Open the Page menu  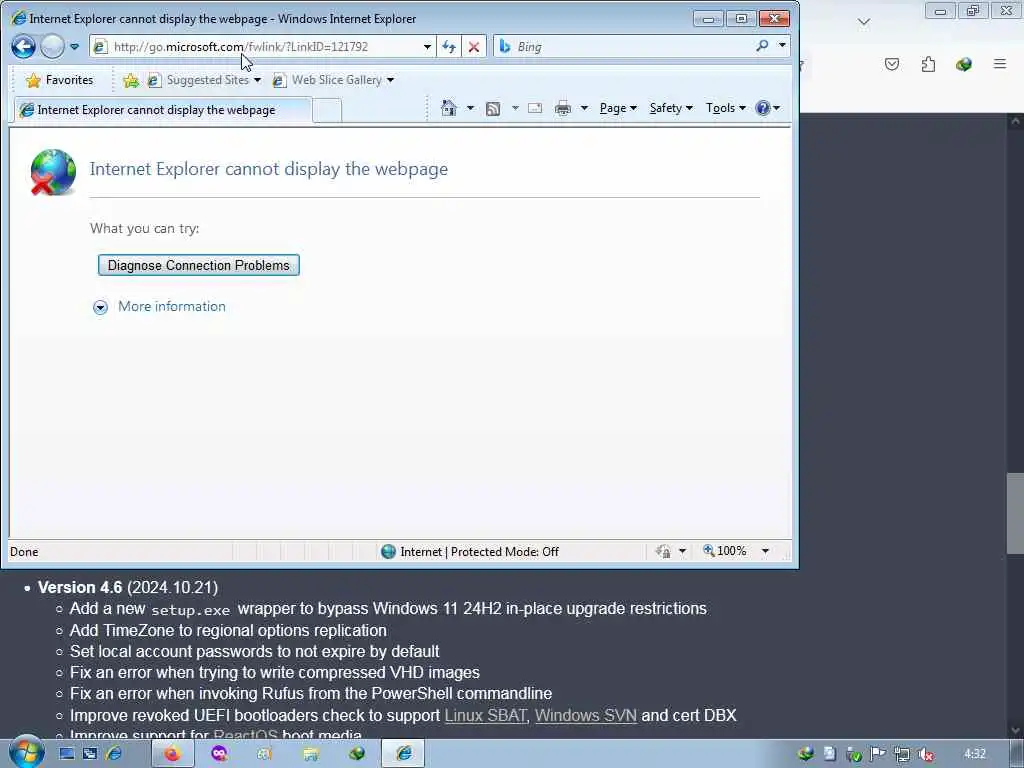click(618, 108)
